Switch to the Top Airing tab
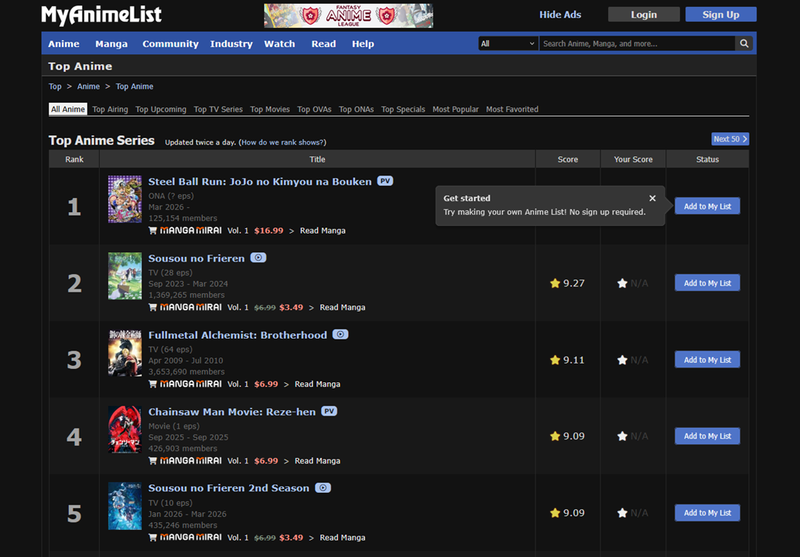 pos(110,110)
